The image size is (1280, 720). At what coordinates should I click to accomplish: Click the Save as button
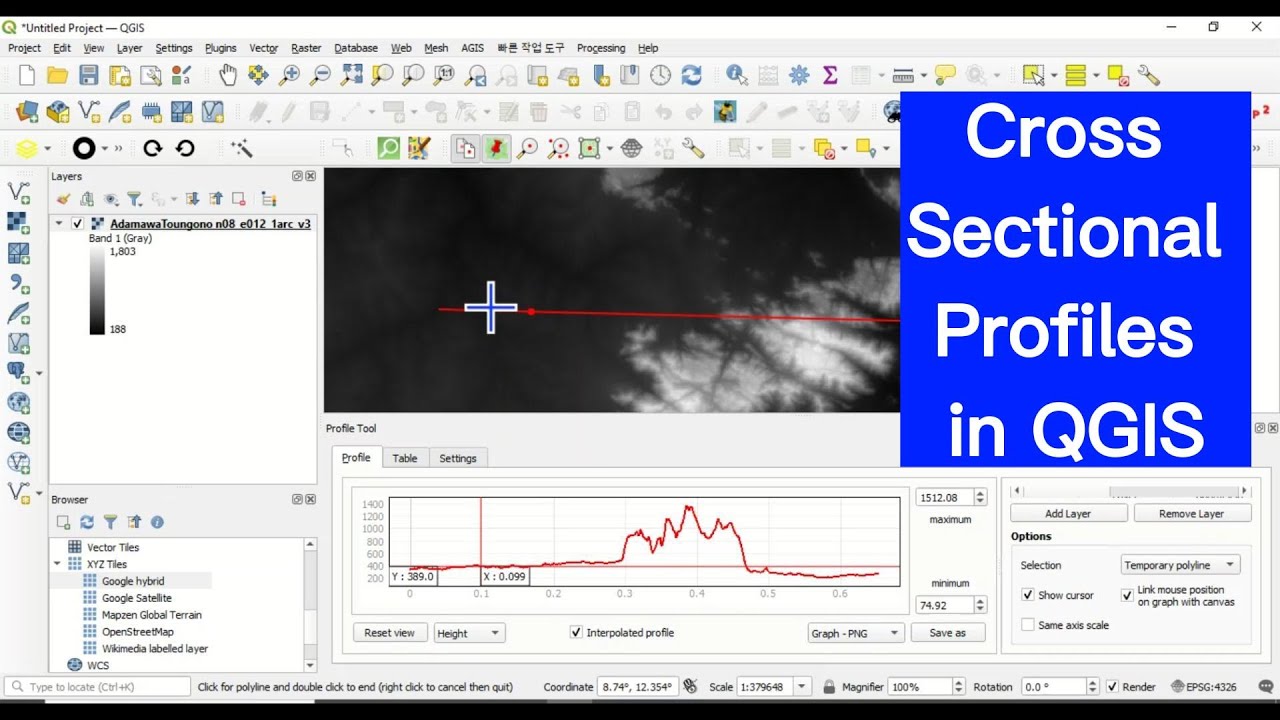948,633
